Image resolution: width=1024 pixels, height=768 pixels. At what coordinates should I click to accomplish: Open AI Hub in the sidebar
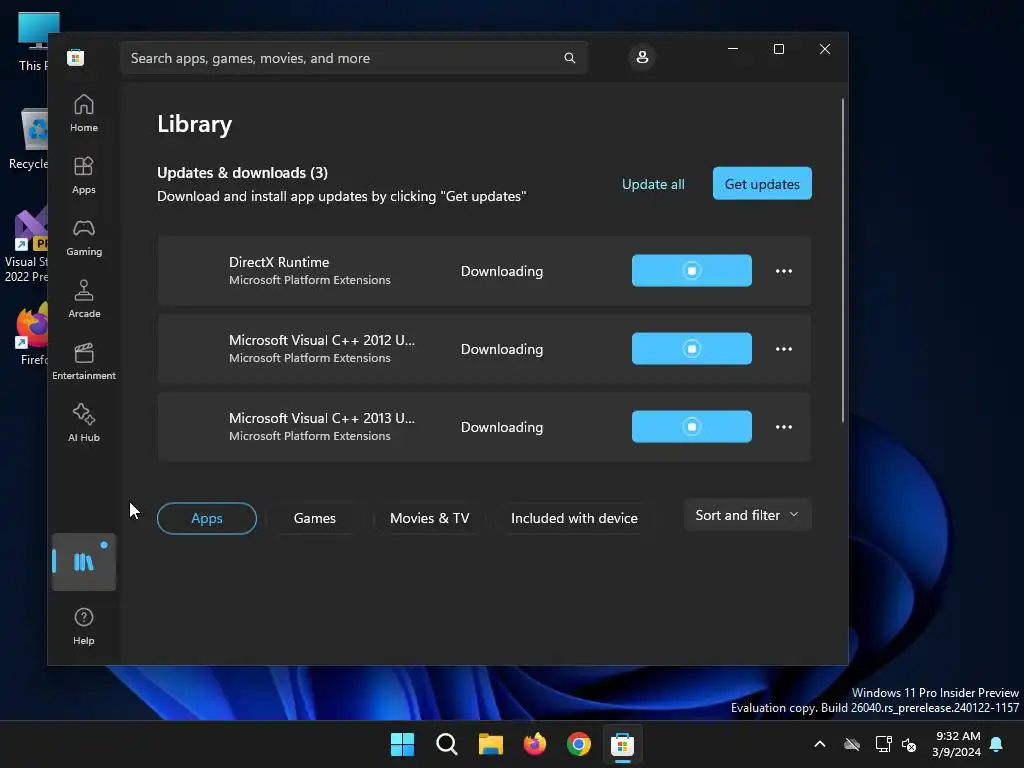point(84,424)
